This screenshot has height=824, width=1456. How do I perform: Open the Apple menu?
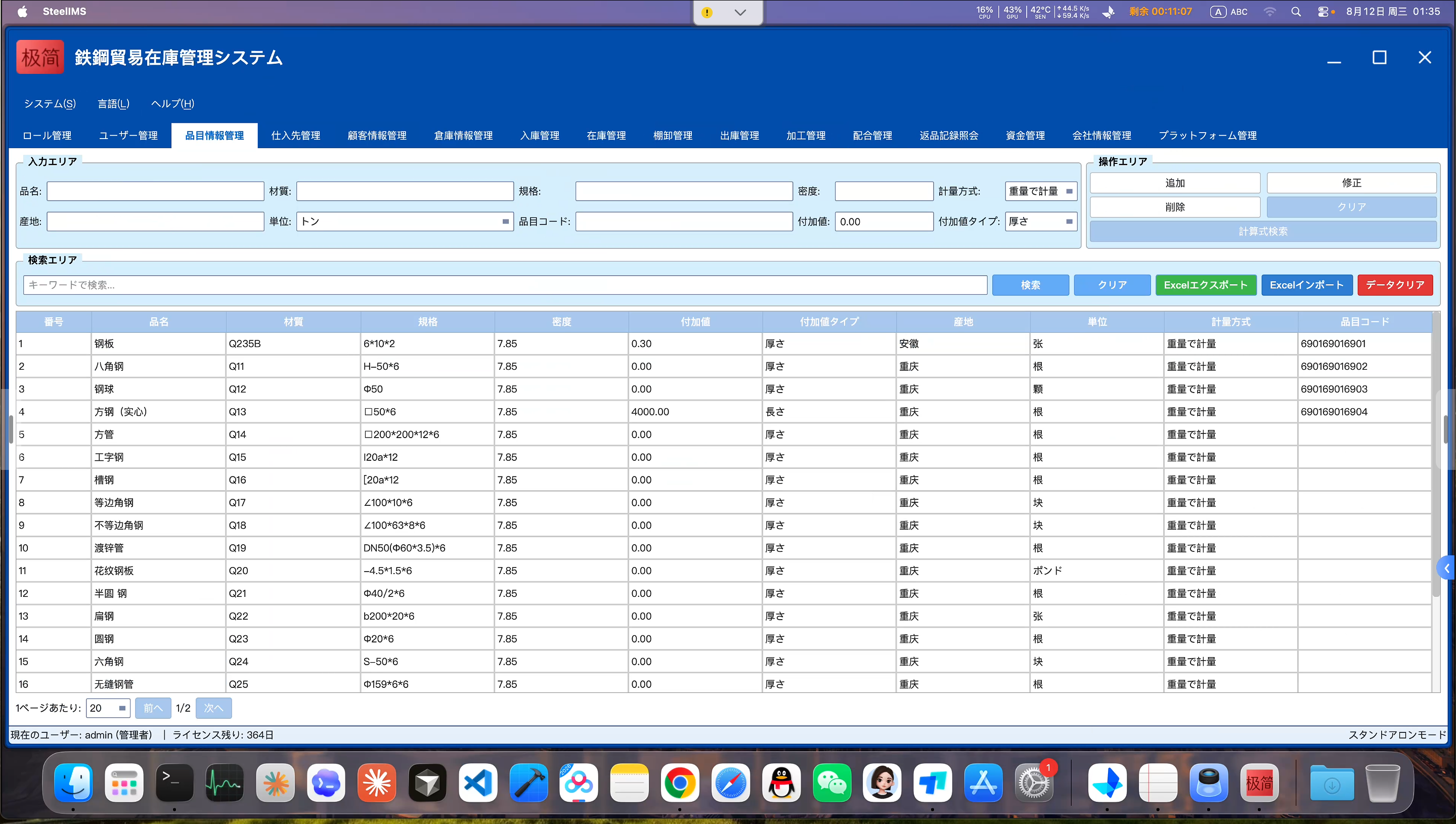tap(23, 11)
